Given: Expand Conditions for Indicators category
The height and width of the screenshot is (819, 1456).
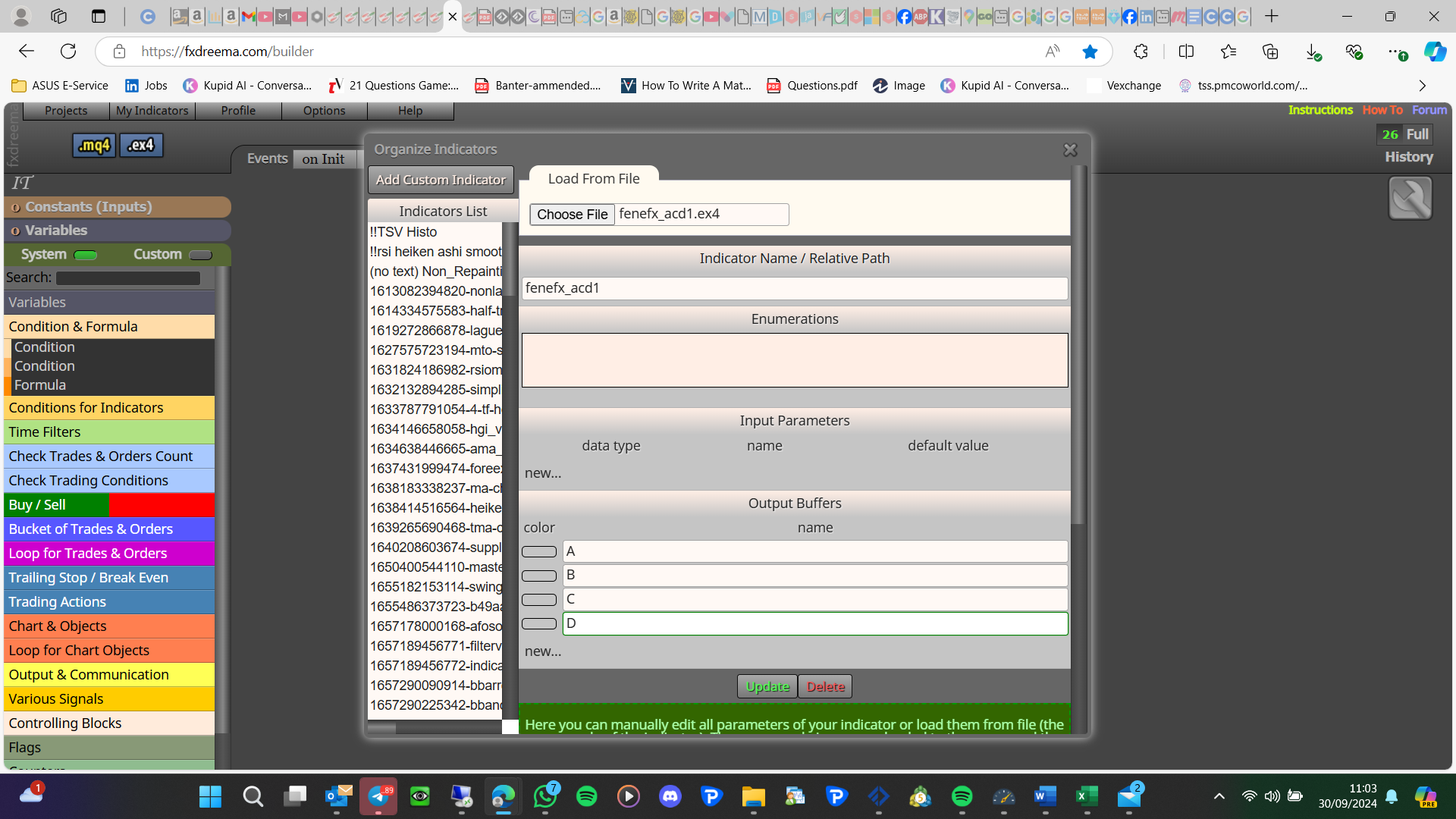Looking at the screenshot, I should [109, 408].
